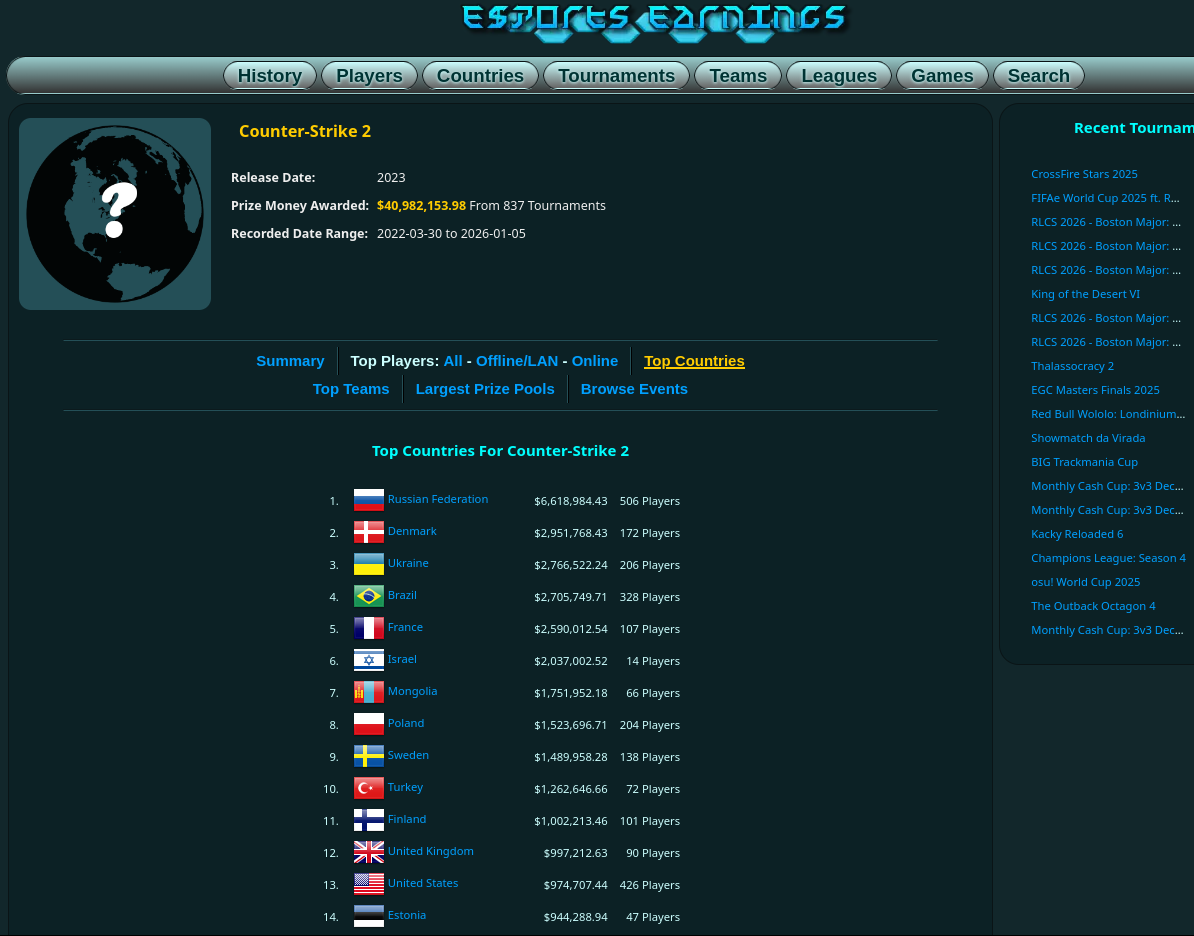Click the Finland flag icon
Image resolution: width=1194 pixels, height=936 pixels.
(369, 819)
